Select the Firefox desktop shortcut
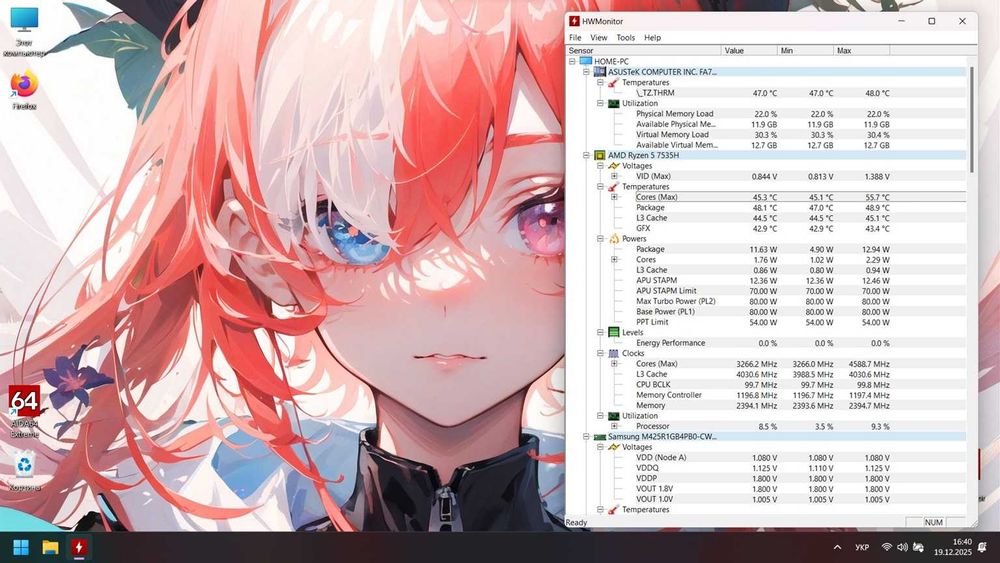1000x563 pixels. 24,91
